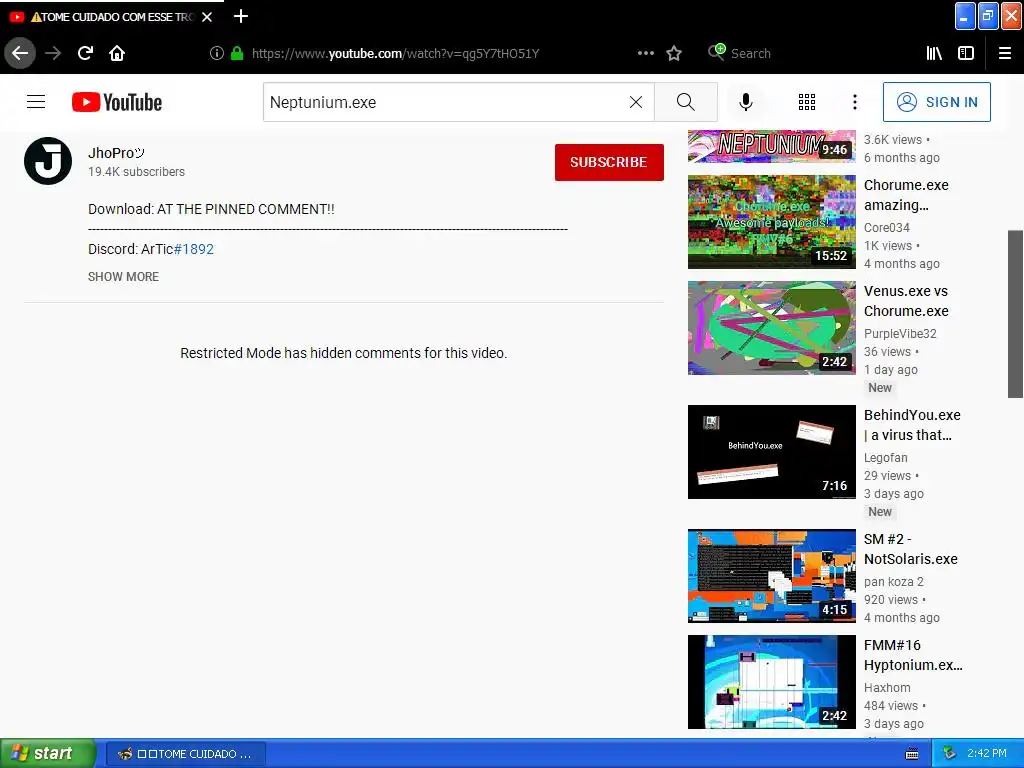Viewport: 1024px width, 768px height.
Task: Open the Firefox Library icon
Action: [934, 53]
